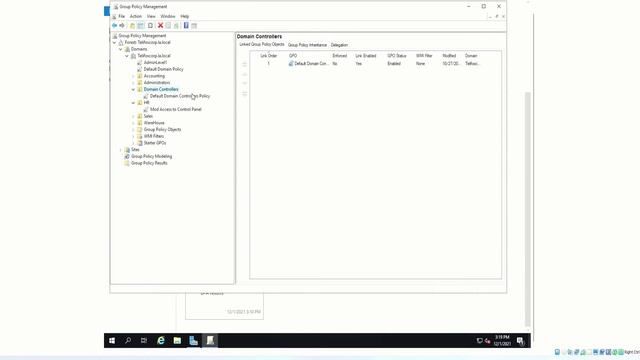Select the WareHouse OU
This screenshot has width=640, height=360.
tap(154, 123)
